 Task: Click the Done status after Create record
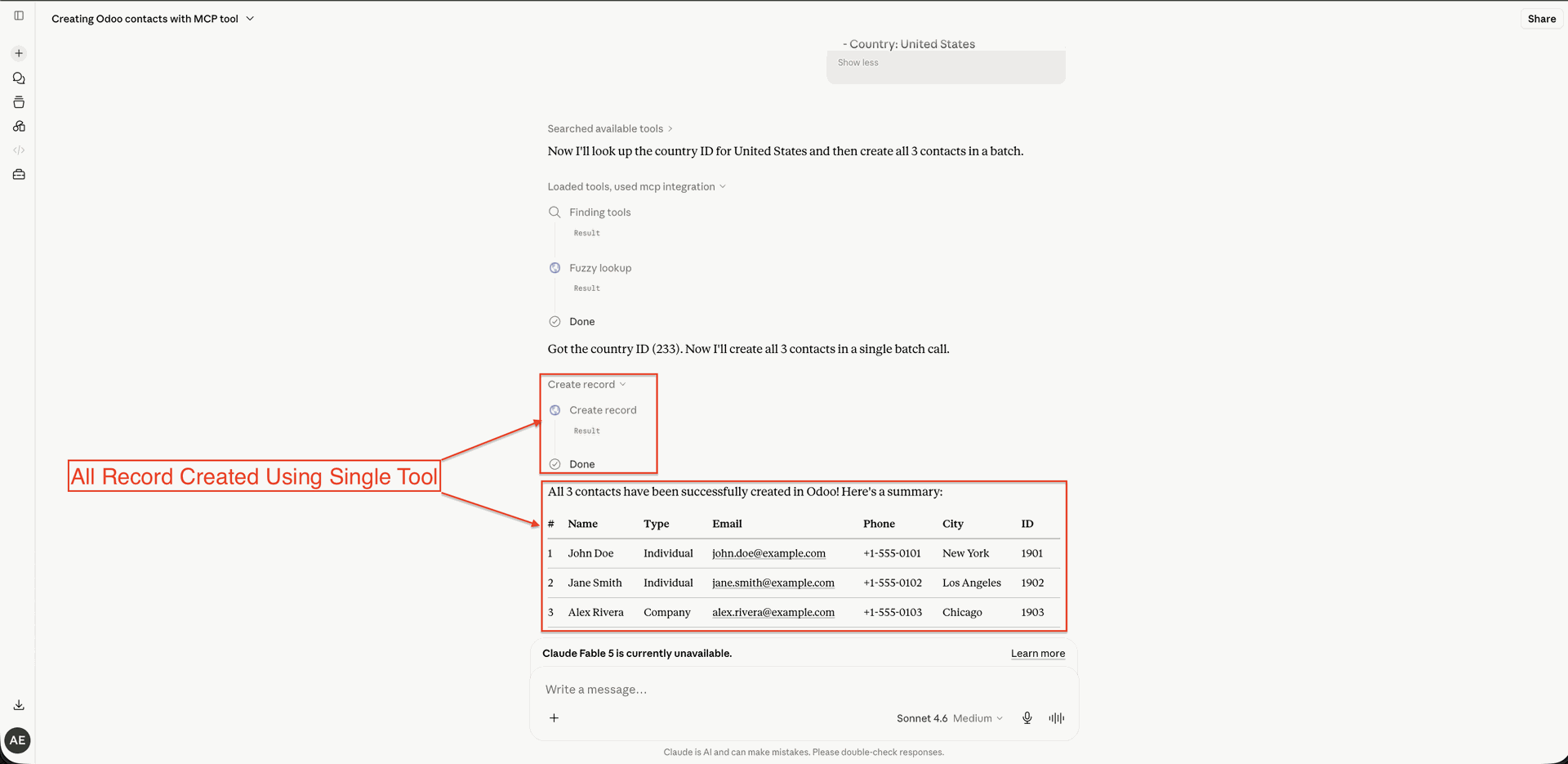point(581,464)
